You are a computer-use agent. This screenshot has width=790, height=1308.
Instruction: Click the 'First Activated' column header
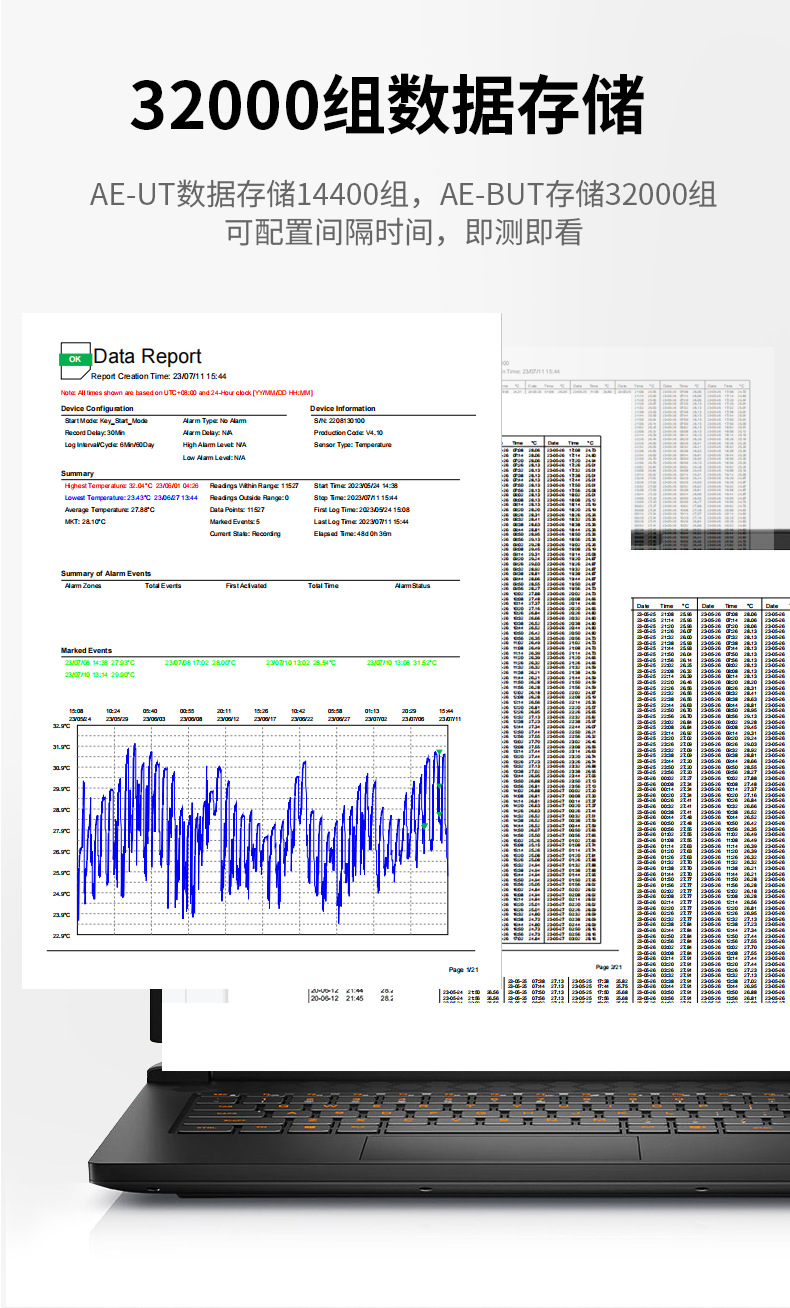[x=246, y=586]
